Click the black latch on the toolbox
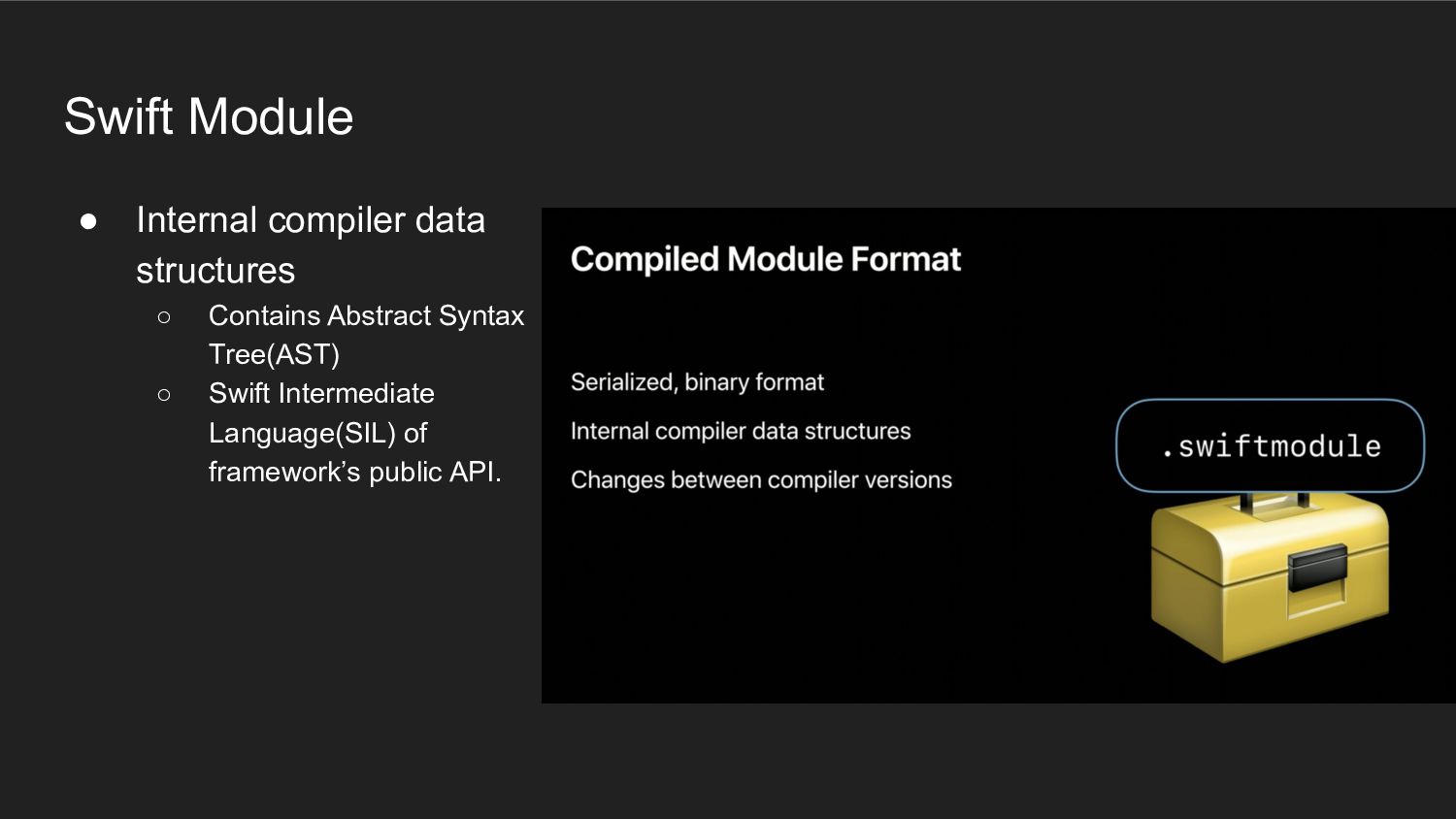1456x819 pixels. (1316, 567)
